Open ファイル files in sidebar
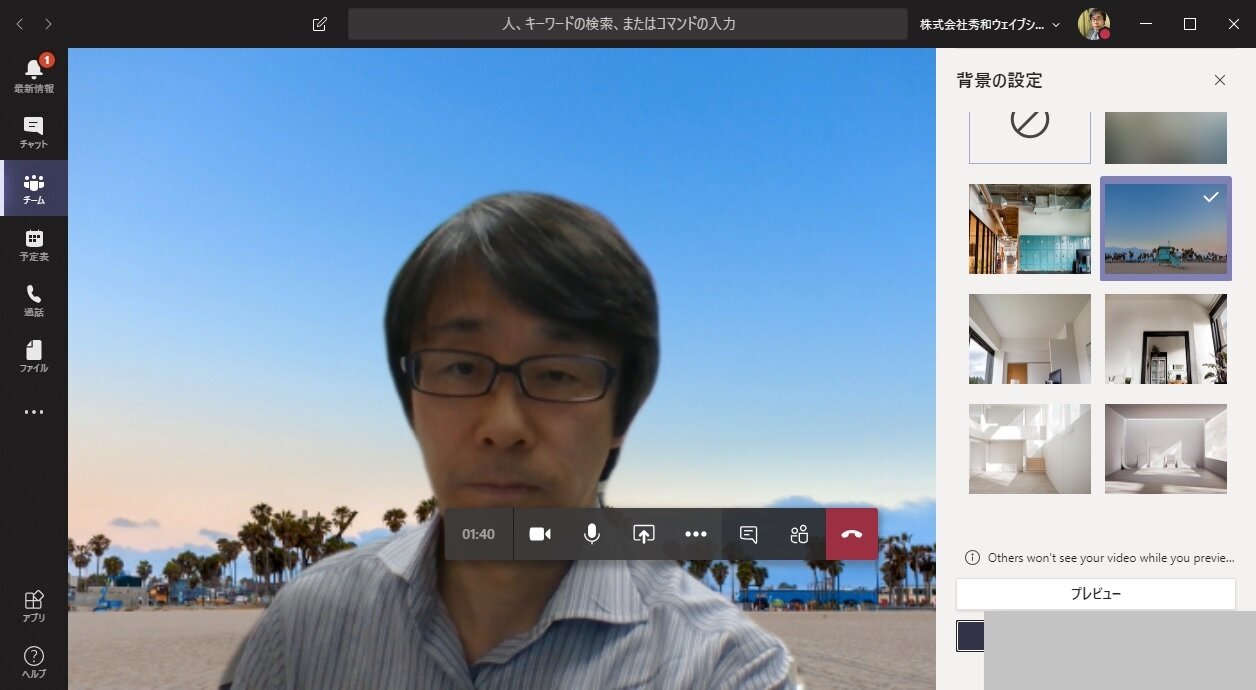Viewport: 1256px width, 690px height. (34, 356)
